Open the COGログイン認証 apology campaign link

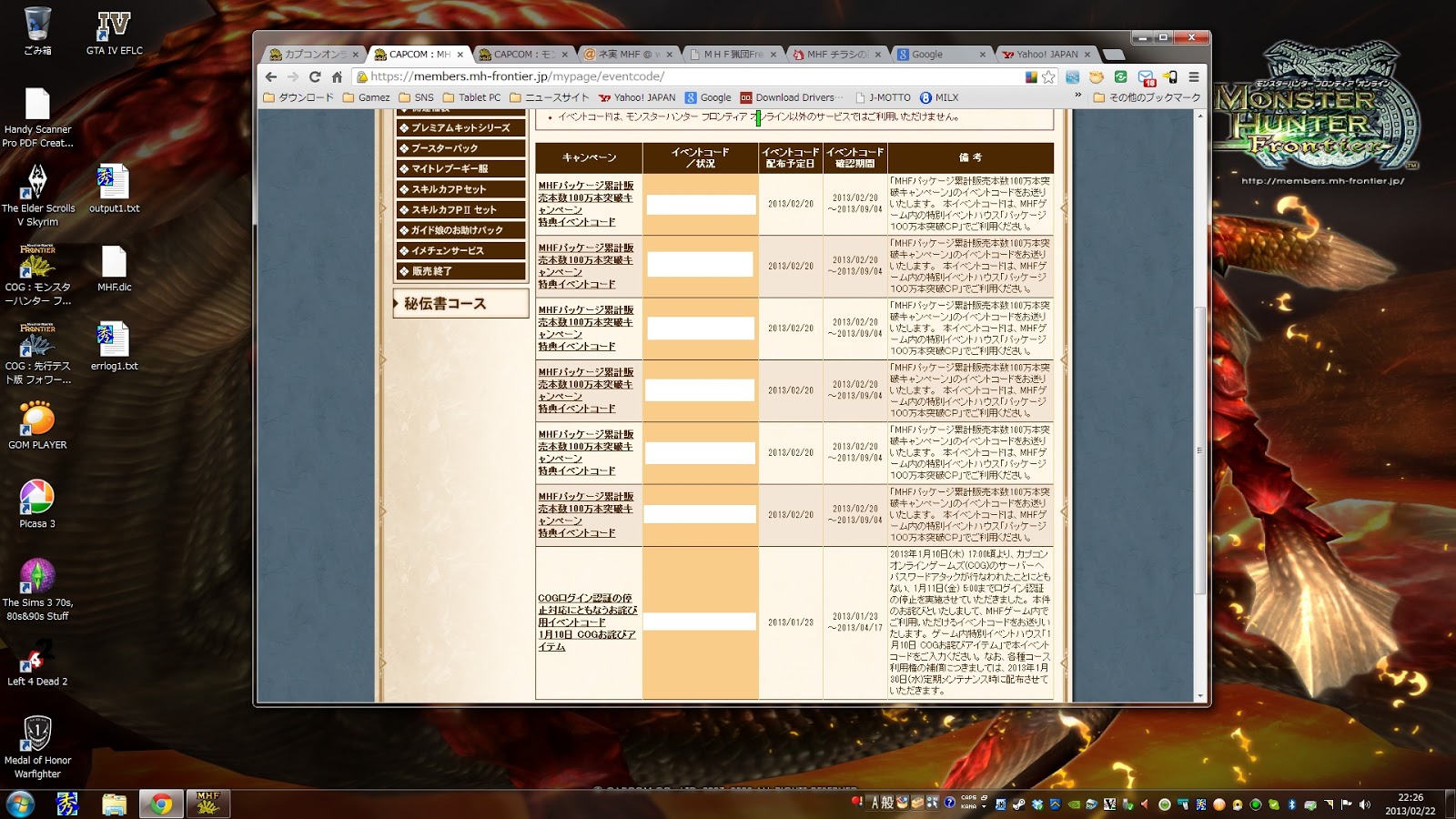click(587, 622)
